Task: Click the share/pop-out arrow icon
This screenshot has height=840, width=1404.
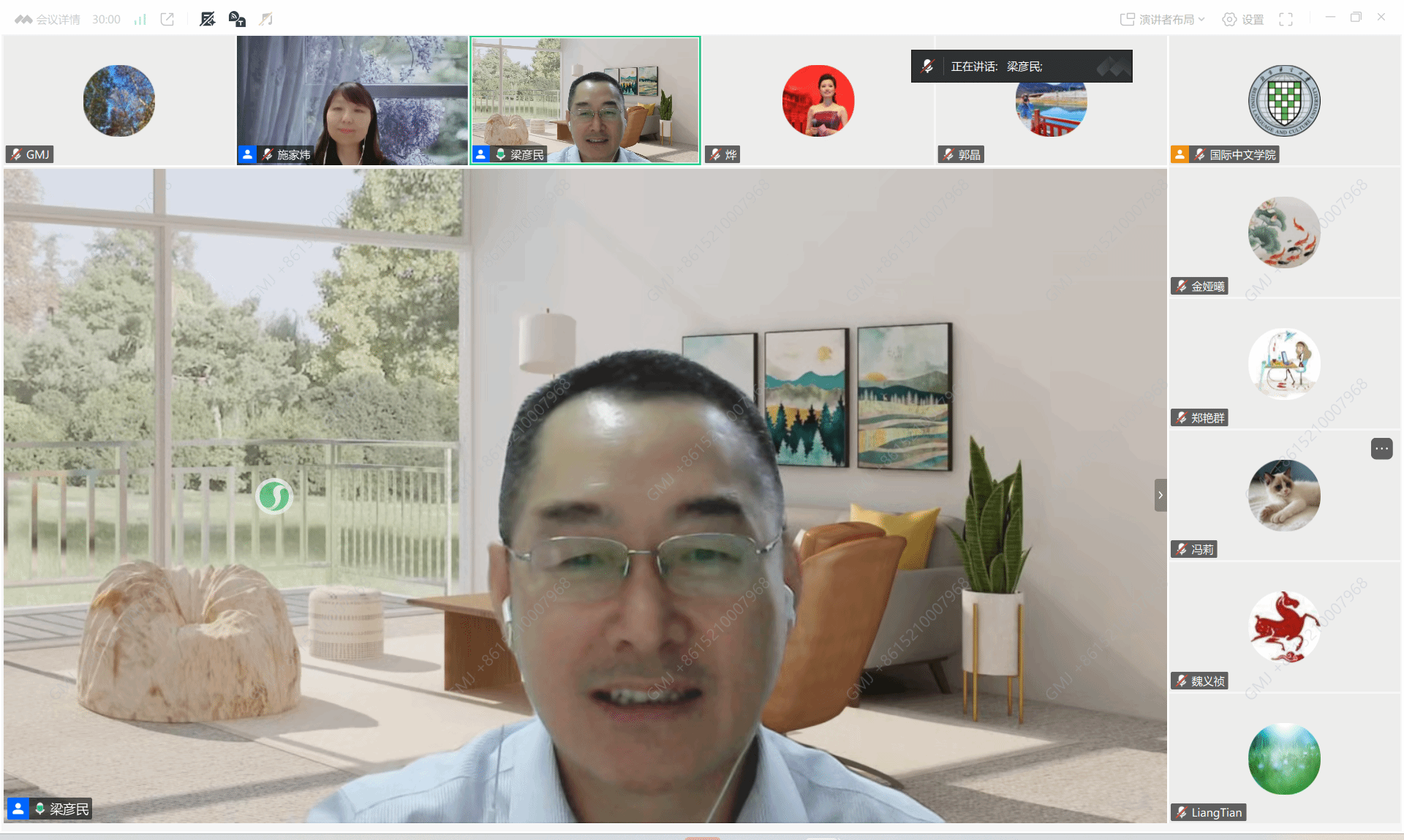Action: [x=167, y=19]
